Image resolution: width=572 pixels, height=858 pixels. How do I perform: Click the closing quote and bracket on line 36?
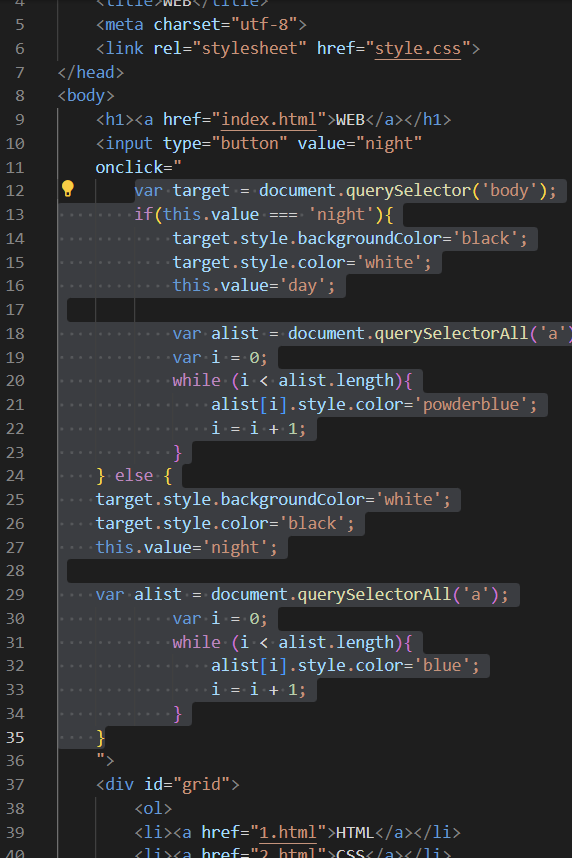pyautogui.click(x=105, y=761)
